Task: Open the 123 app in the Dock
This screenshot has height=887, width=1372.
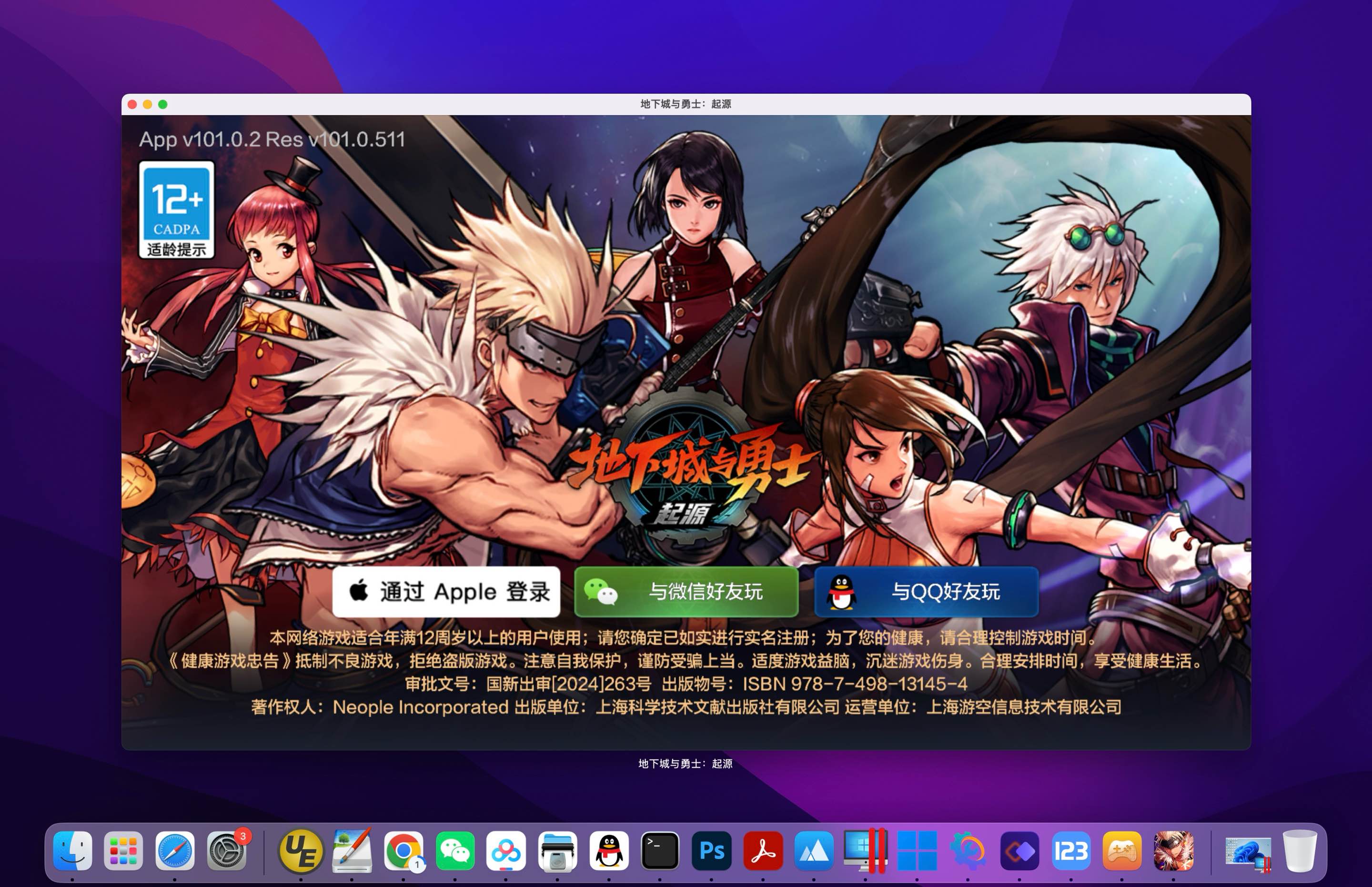Action: point(1071,851)
